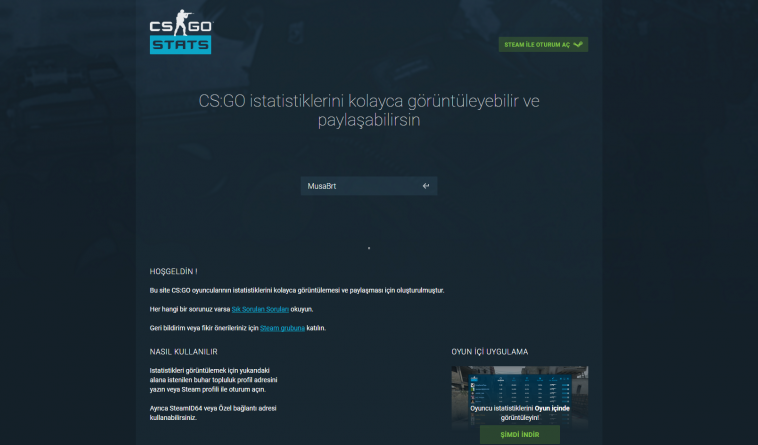Click the Şimdi İndir download button
The width and height of the screenshot is (758, 445).
[520, 435]
